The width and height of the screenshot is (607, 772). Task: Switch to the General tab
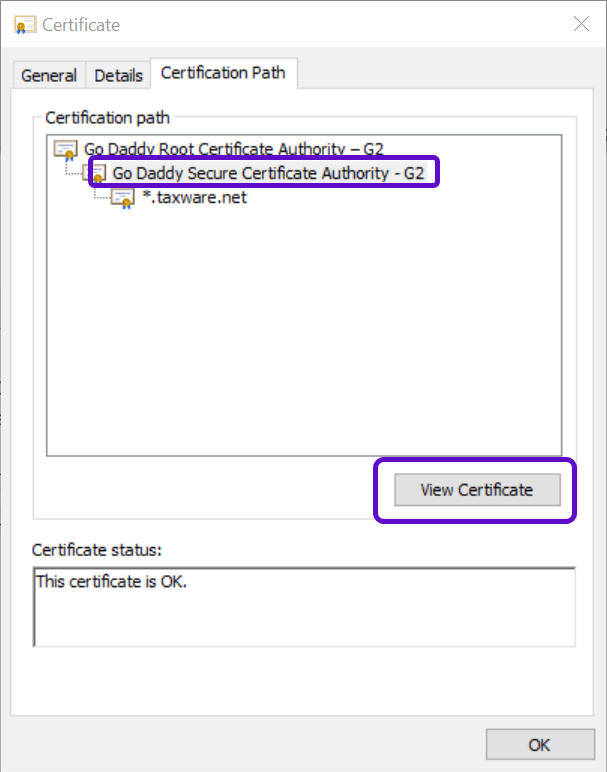click(49, 75)
